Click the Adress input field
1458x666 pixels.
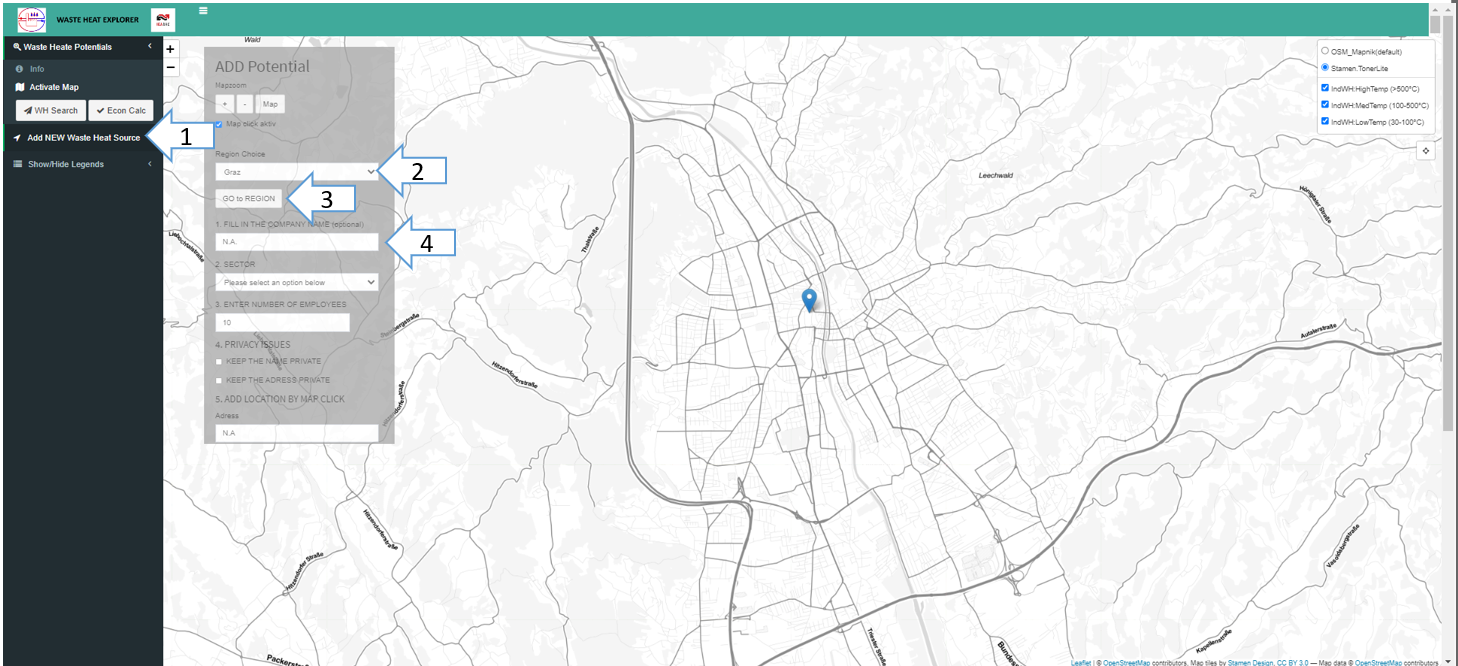coord(297,433)
